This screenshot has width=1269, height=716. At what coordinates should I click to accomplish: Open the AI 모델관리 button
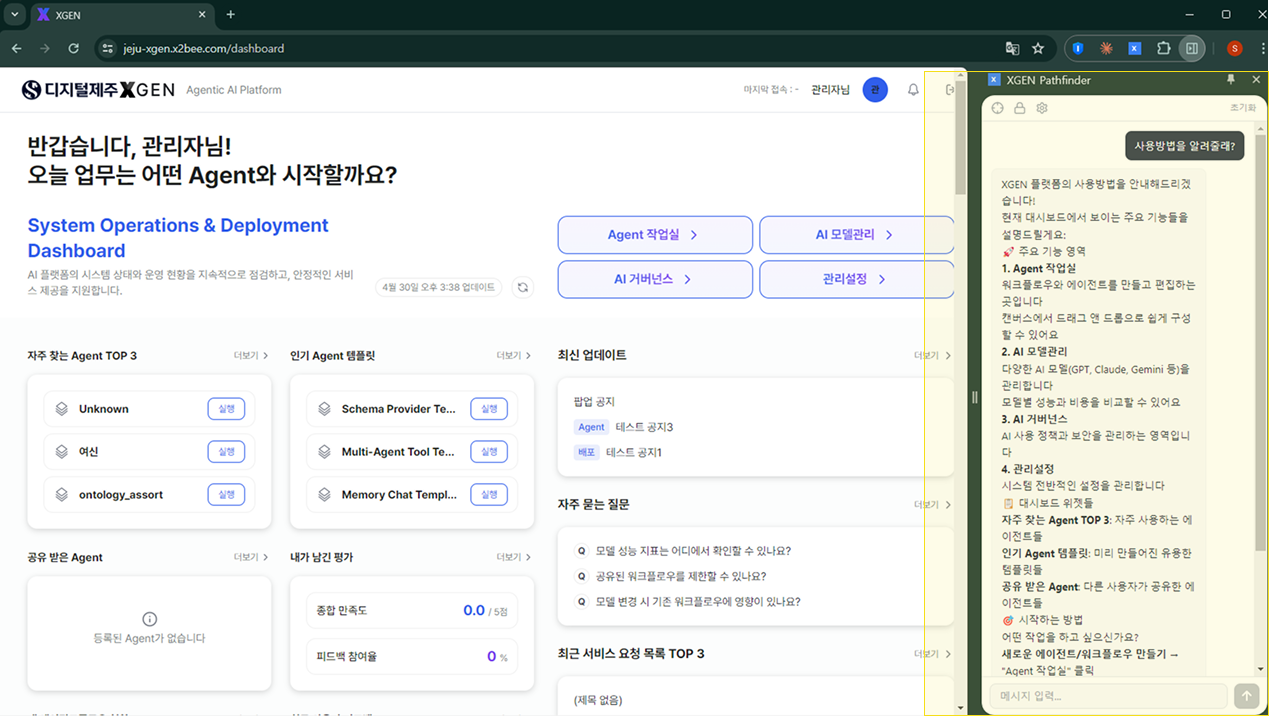tap(856, 235)
